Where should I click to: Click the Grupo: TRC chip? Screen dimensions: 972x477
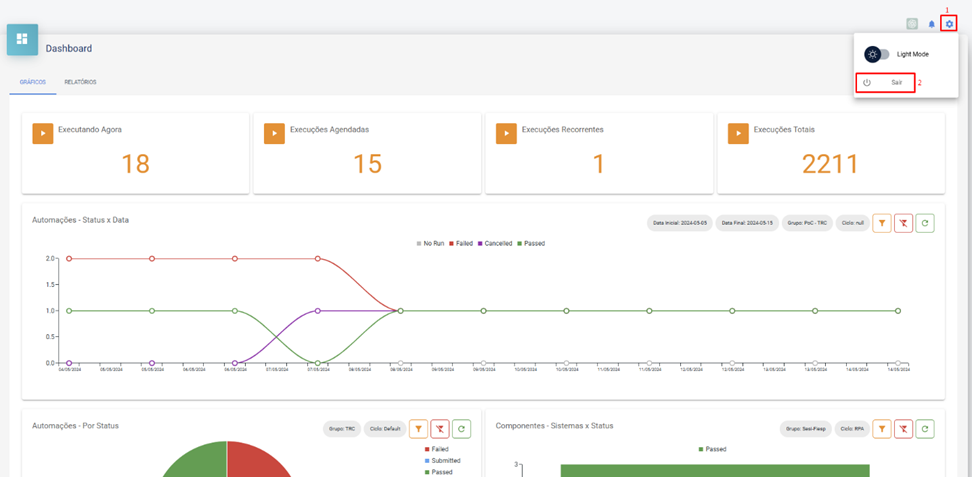pyautogui.click(x=342, y=429)
